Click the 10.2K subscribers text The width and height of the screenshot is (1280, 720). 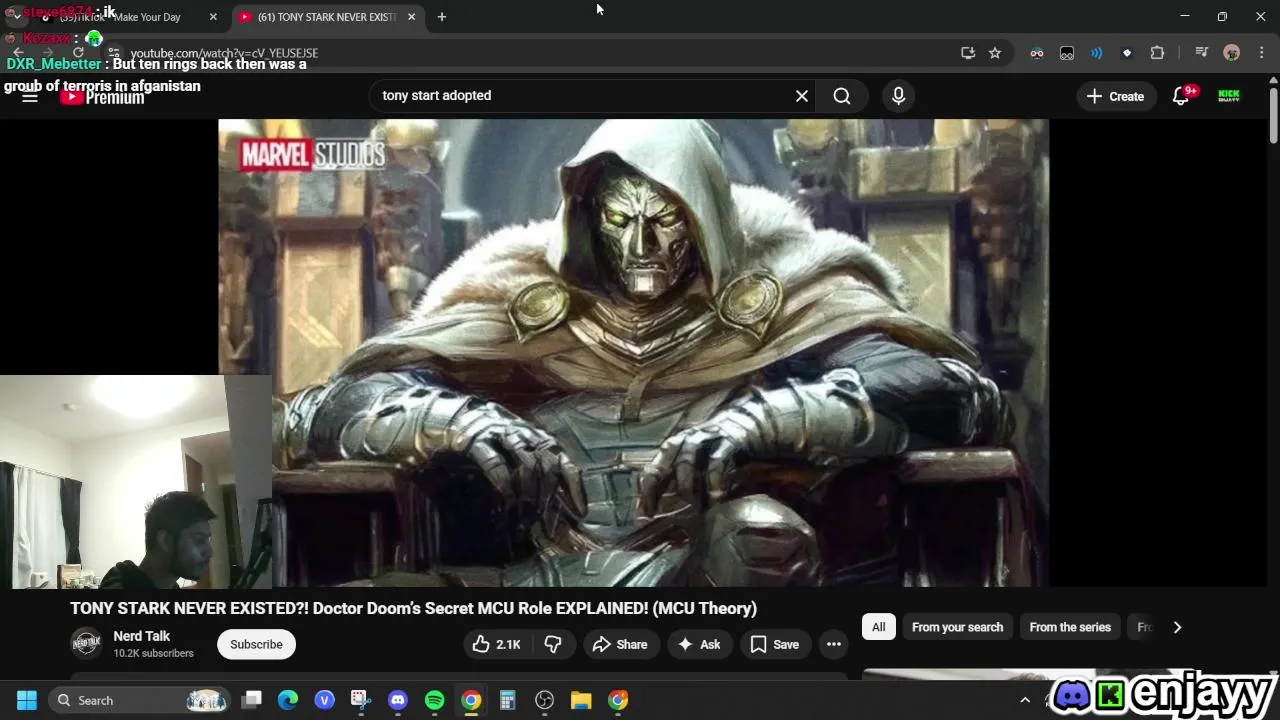pos(153,654)
